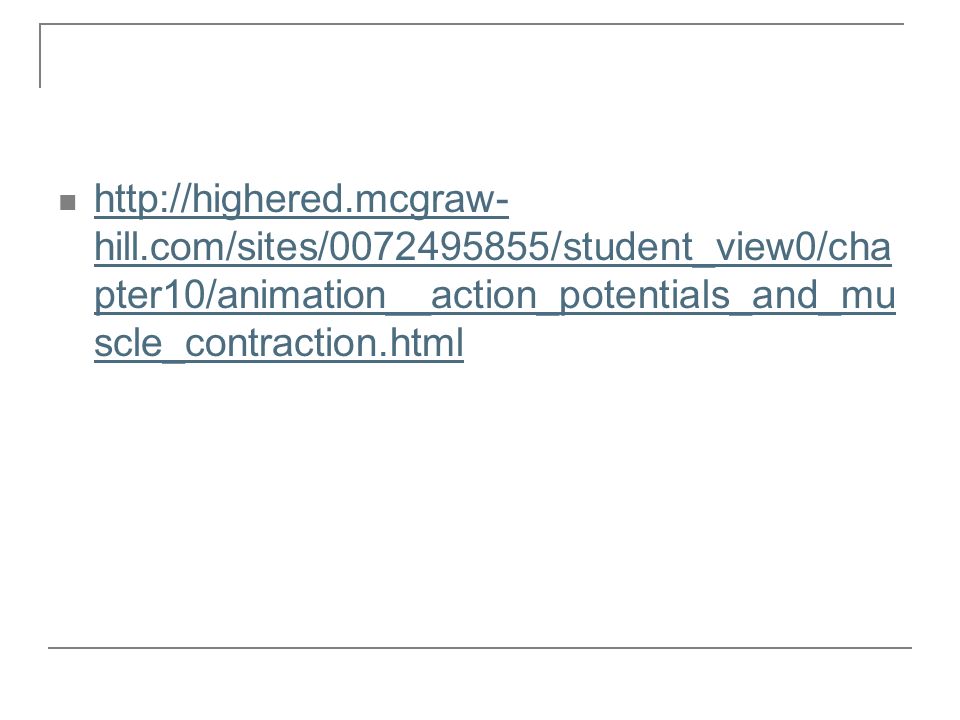960x720 pixels.
Task: Click '_and_mu' at end of third link line
Action: [x=813, y=295]
